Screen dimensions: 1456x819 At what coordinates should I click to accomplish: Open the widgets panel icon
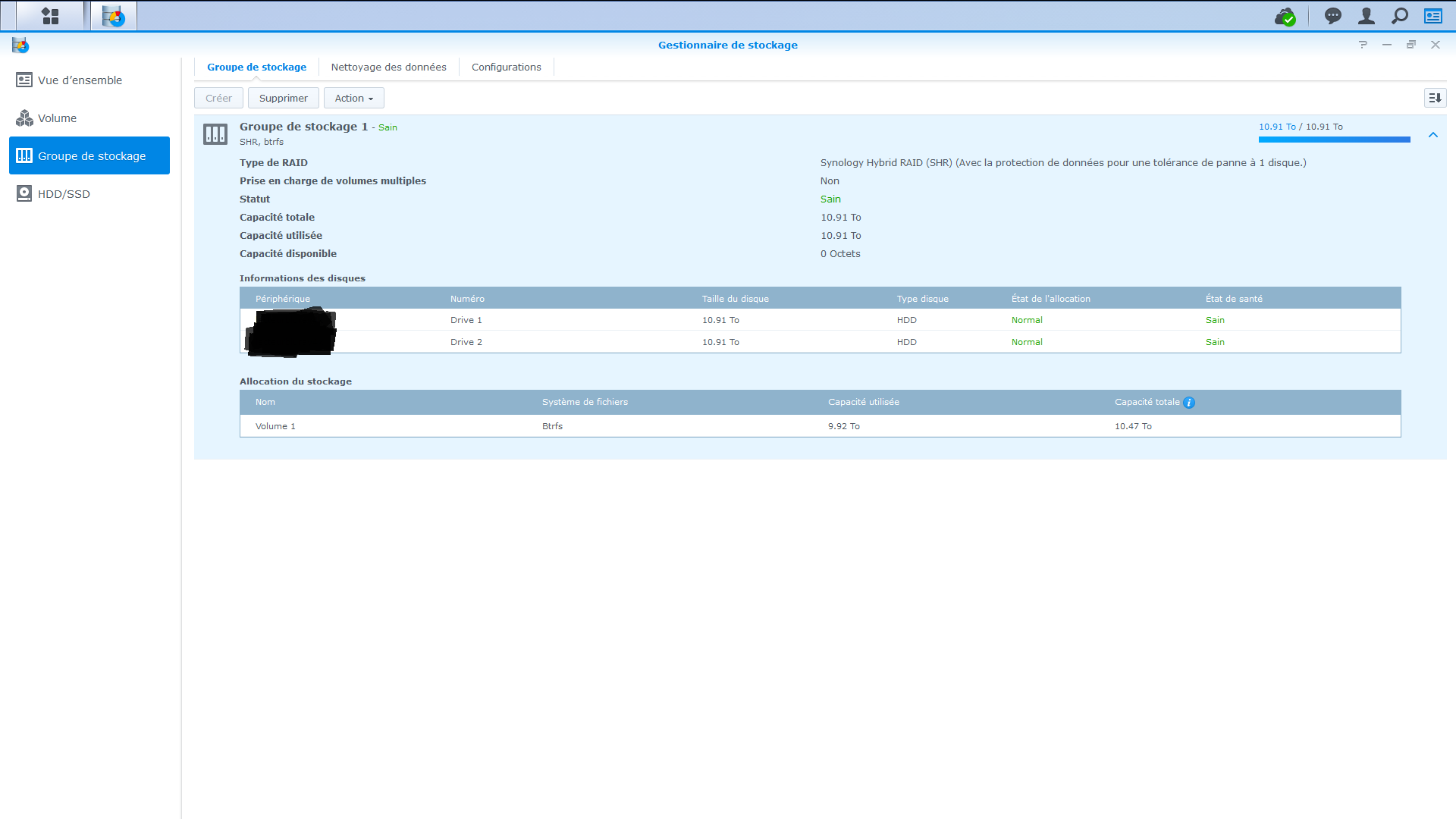[1433, 16]
